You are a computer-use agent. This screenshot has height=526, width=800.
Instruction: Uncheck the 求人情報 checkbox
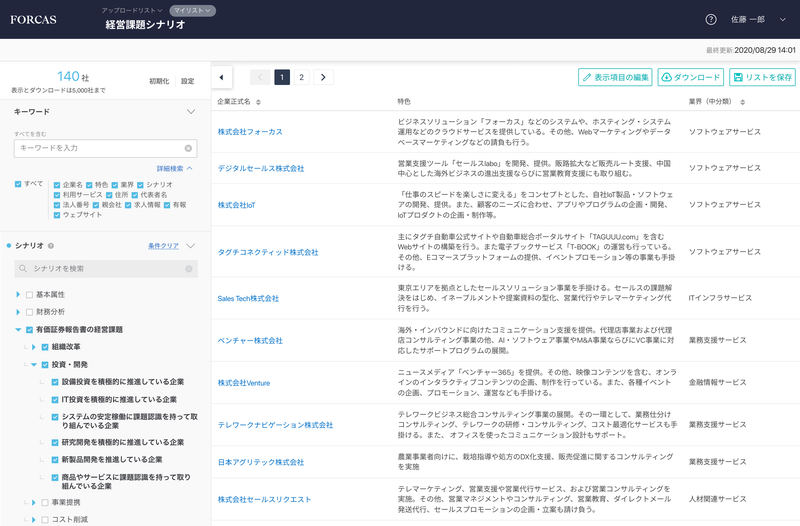point(128,205)
